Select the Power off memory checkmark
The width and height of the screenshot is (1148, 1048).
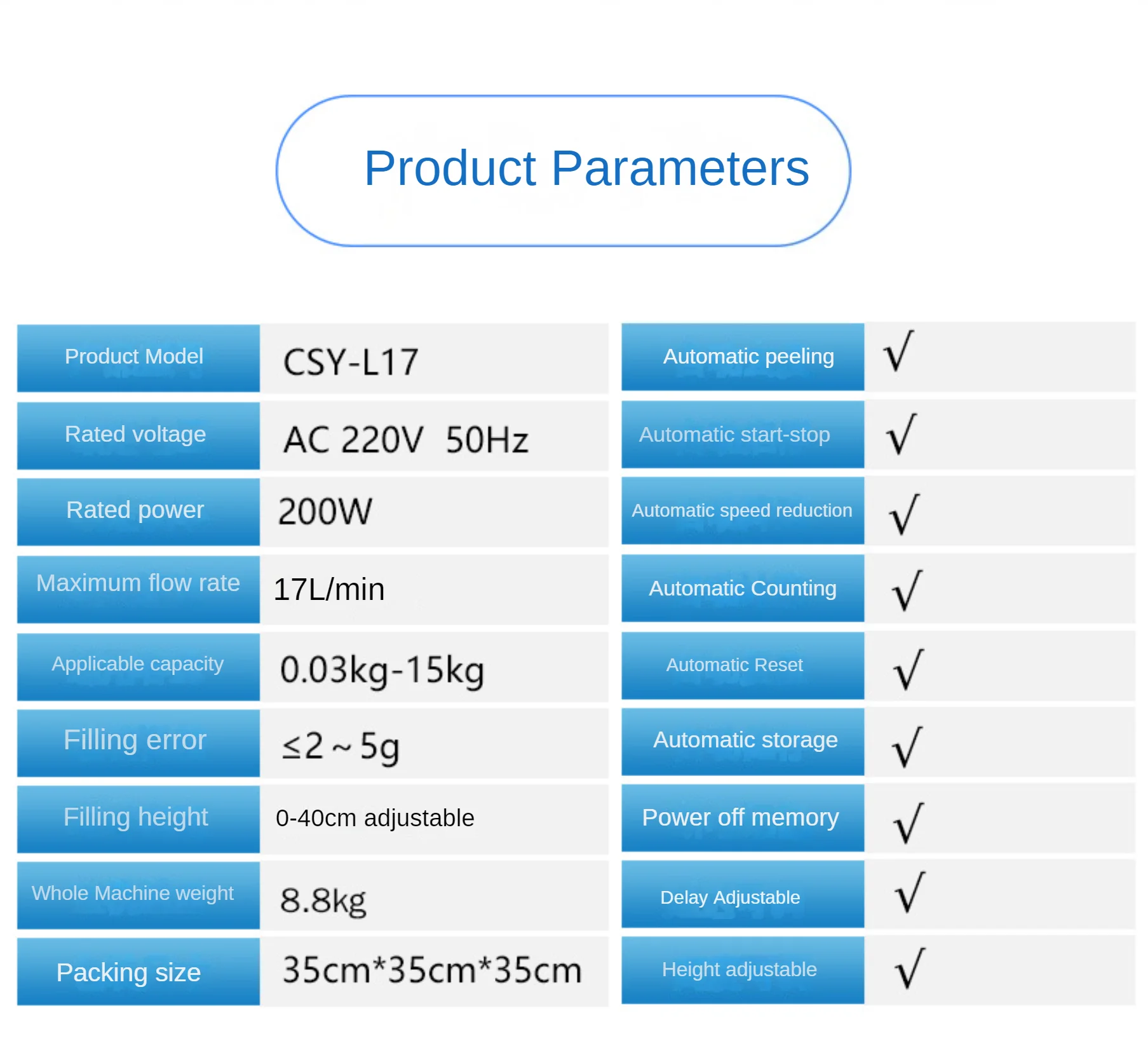[908, 824]
